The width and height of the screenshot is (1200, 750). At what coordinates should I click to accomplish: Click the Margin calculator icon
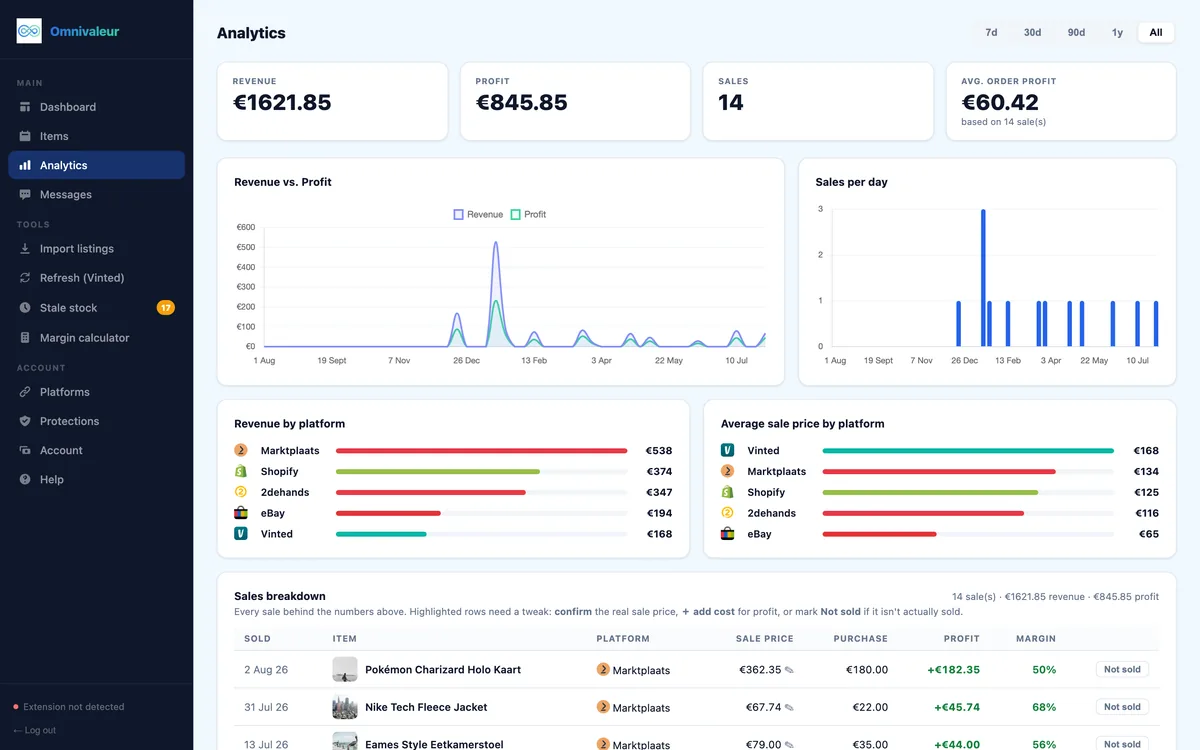coord(25,338)
